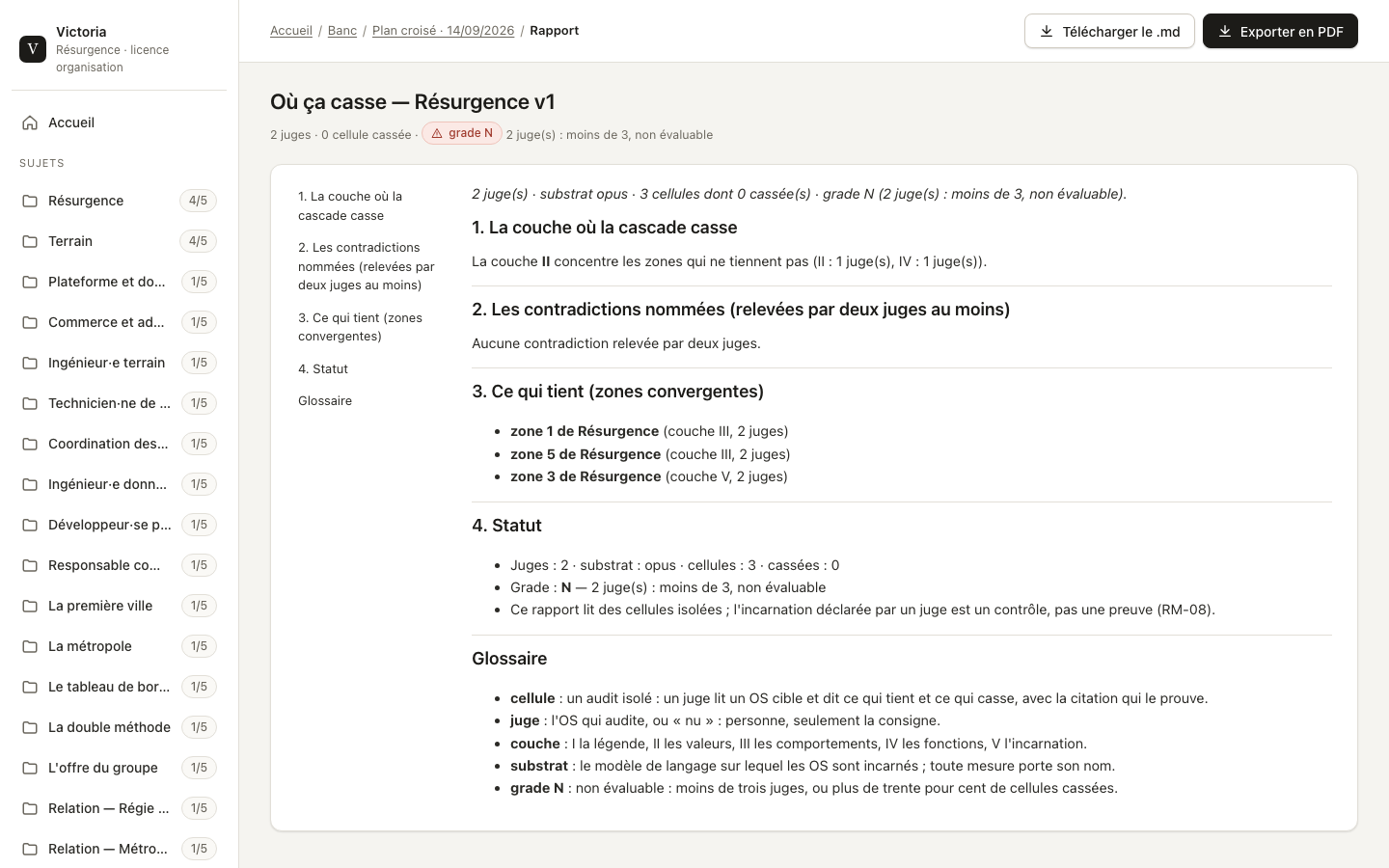Jump to Glossaire in table of contents
This screenshot has width=1389, height=868.
tap(325, 400)
